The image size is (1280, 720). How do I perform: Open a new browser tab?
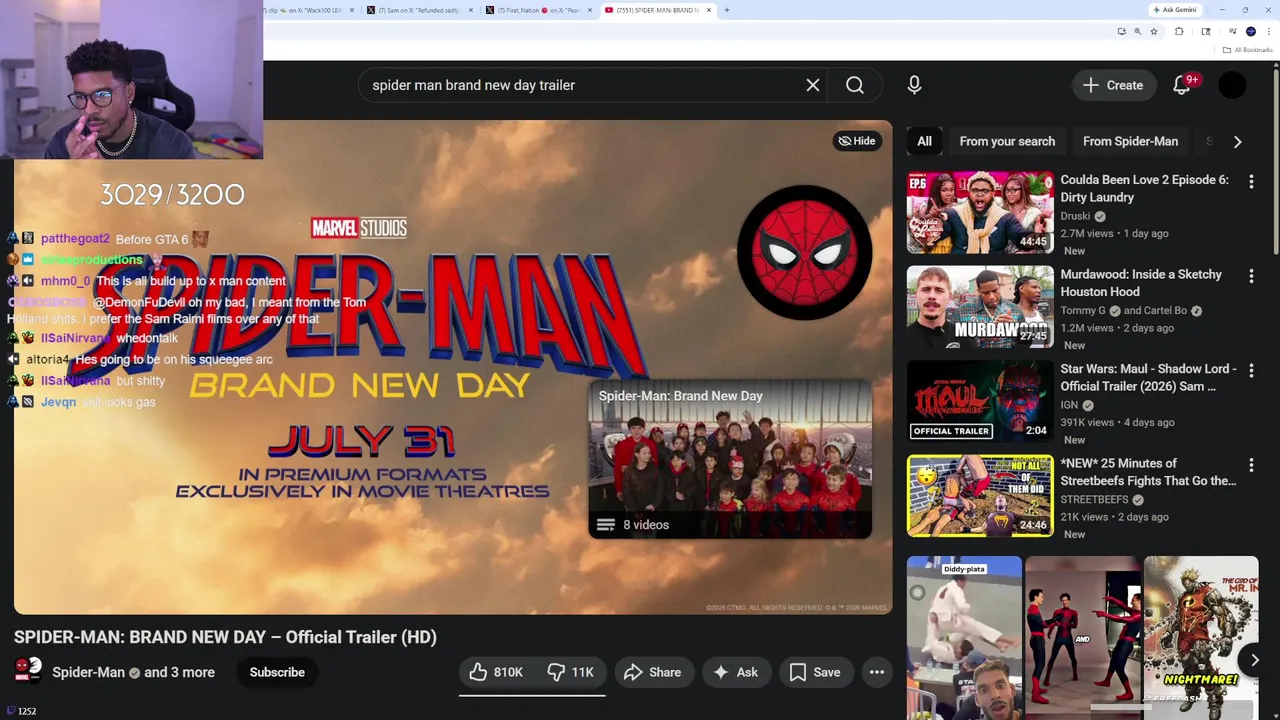(727, 10)
